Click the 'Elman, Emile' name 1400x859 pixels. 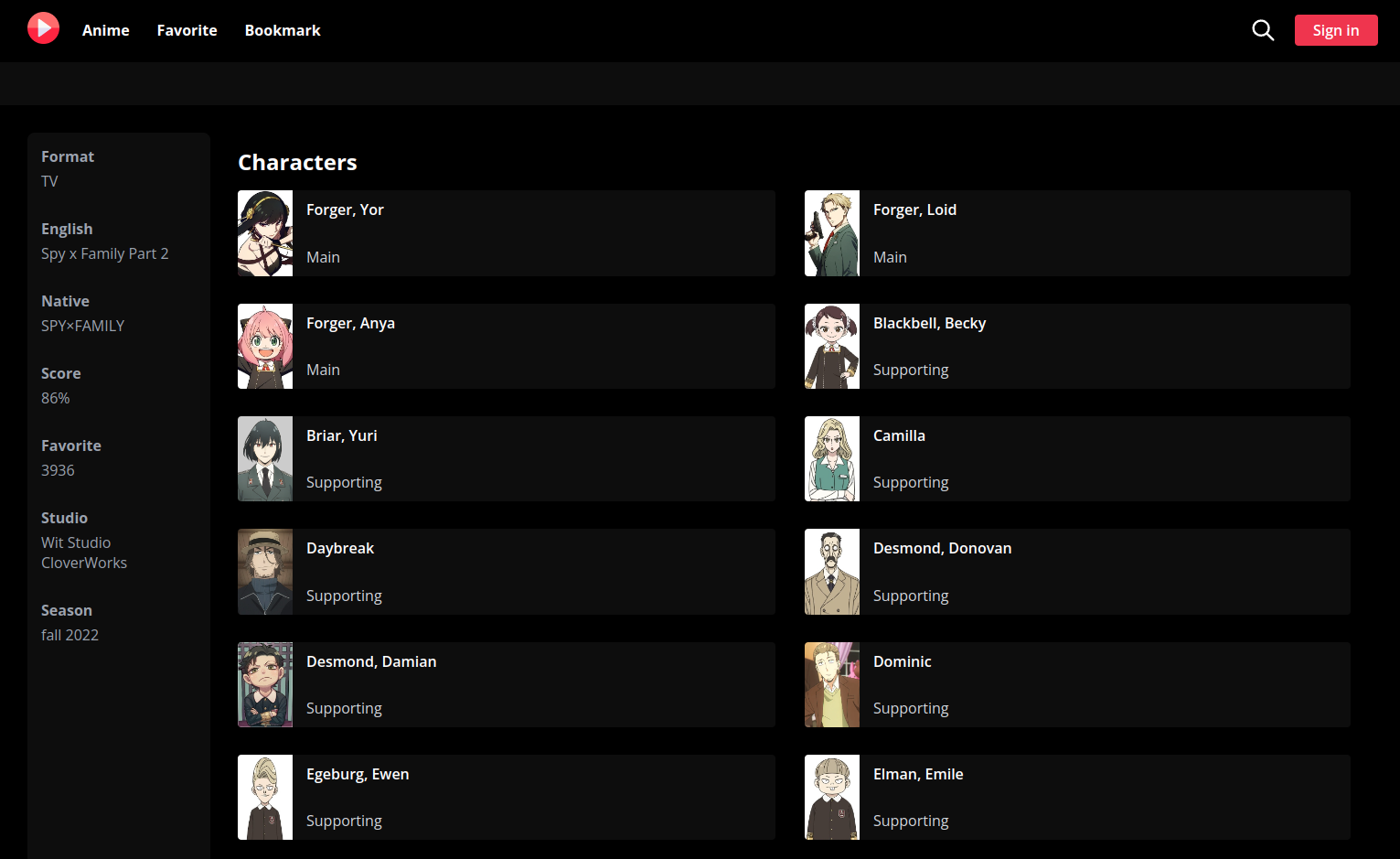point(918,774)
